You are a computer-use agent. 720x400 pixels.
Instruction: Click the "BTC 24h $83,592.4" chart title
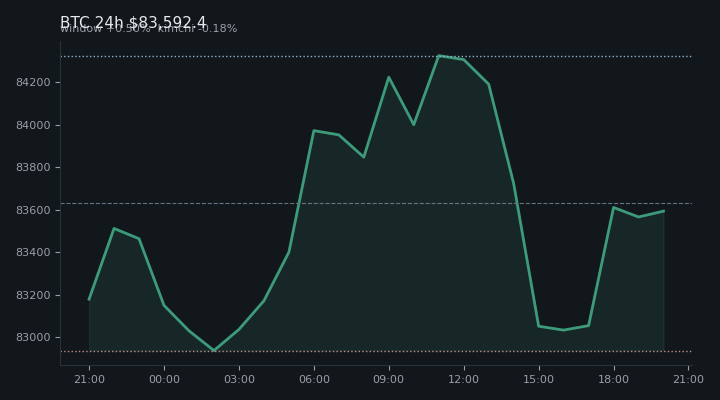pyautogui.click(x=133, y=22)
